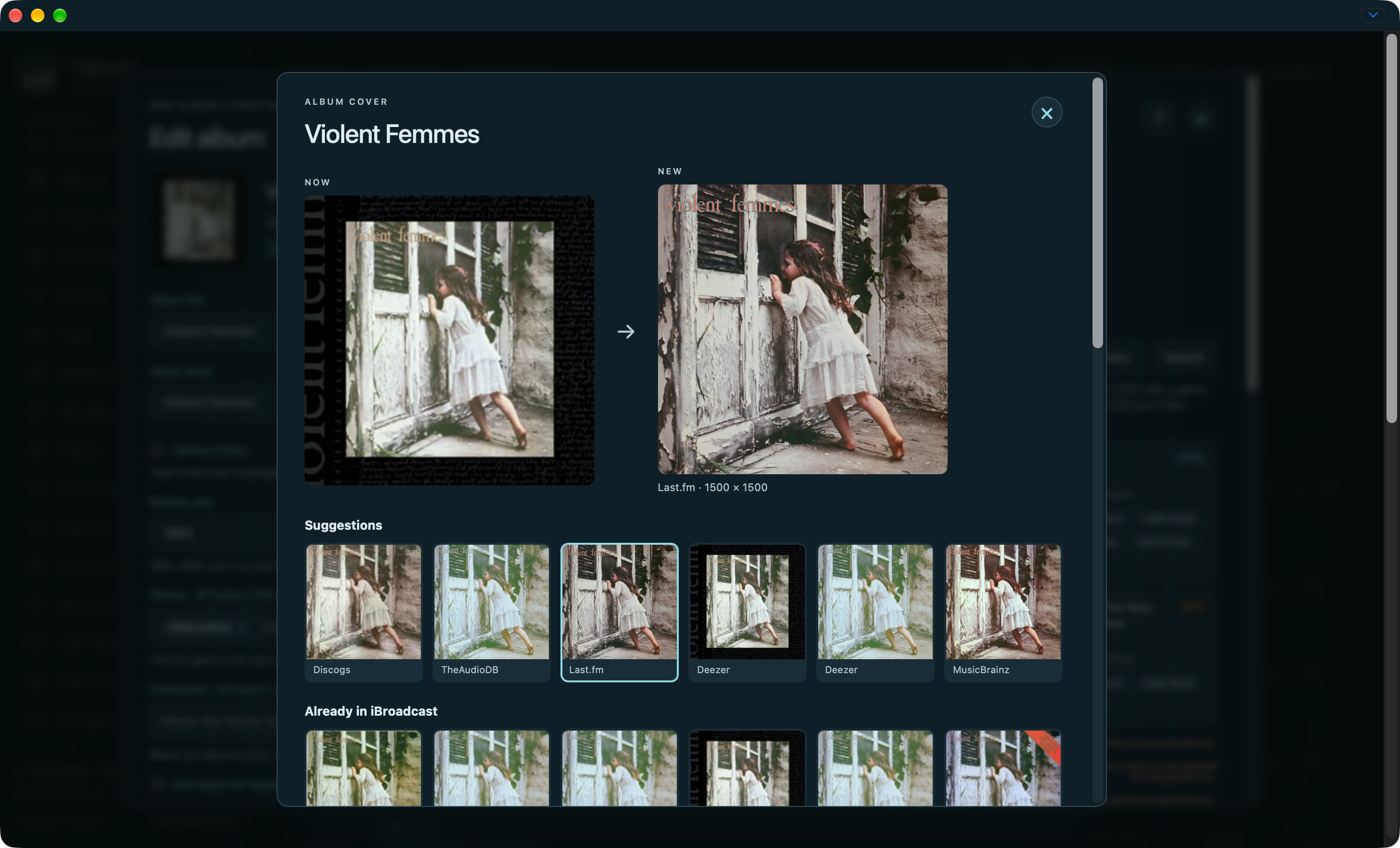1400x848 pixels.
Task: Select the Discogs cover suggestion
Action: click(x=364, y=612)
